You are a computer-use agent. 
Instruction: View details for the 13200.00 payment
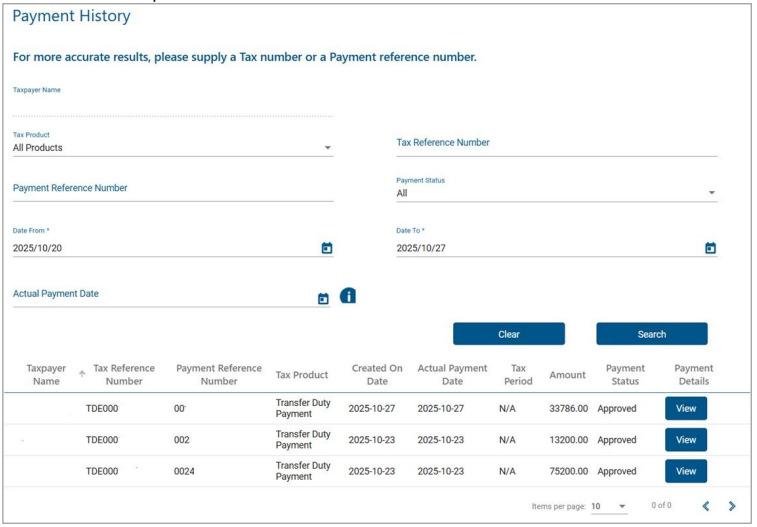pos(685,440)
